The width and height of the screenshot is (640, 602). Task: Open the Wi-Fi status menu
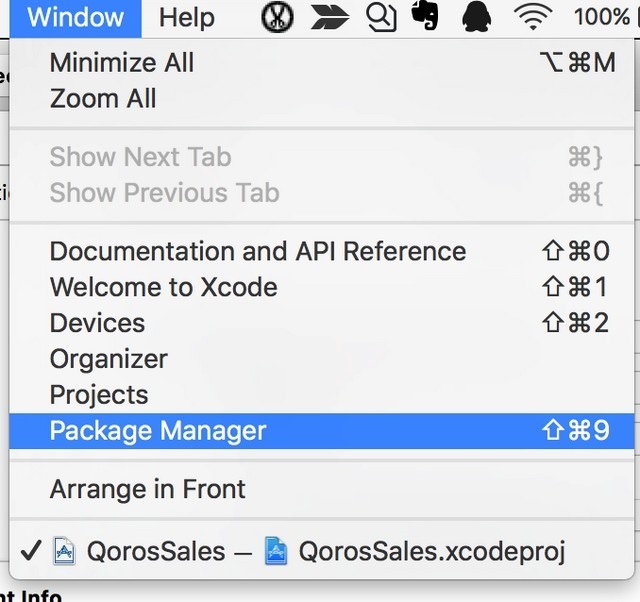pyautogui.click(x=534, y=16)
